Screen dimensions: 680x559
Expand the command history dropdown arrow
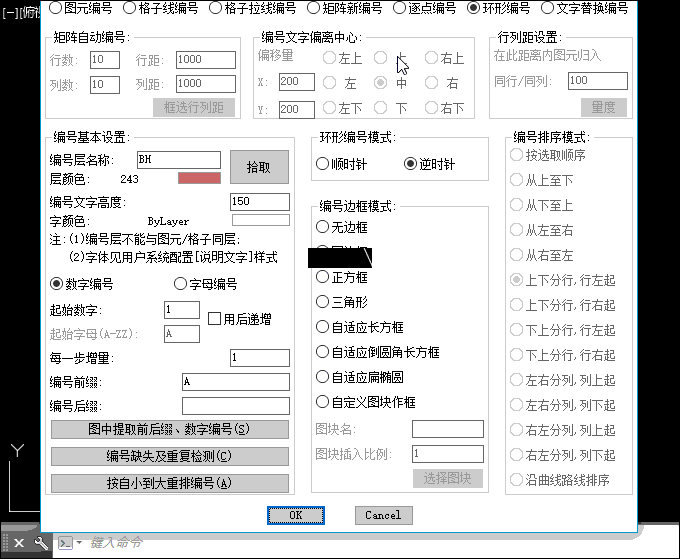tap(79, 543)
